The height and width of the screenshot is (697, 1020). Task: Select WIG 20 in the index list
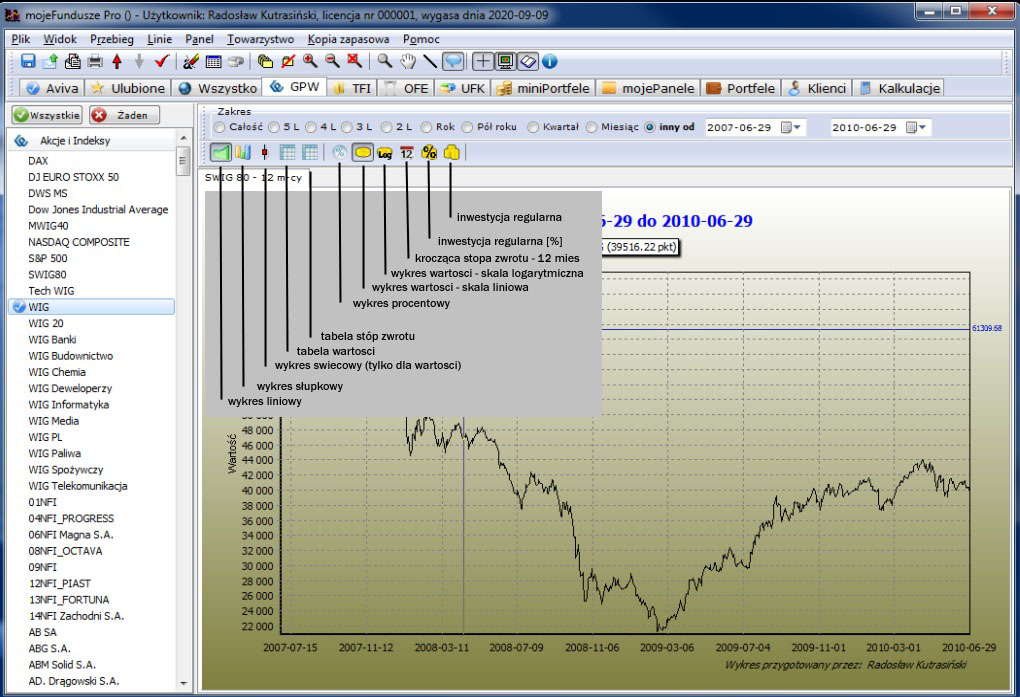tap(46, 323)
